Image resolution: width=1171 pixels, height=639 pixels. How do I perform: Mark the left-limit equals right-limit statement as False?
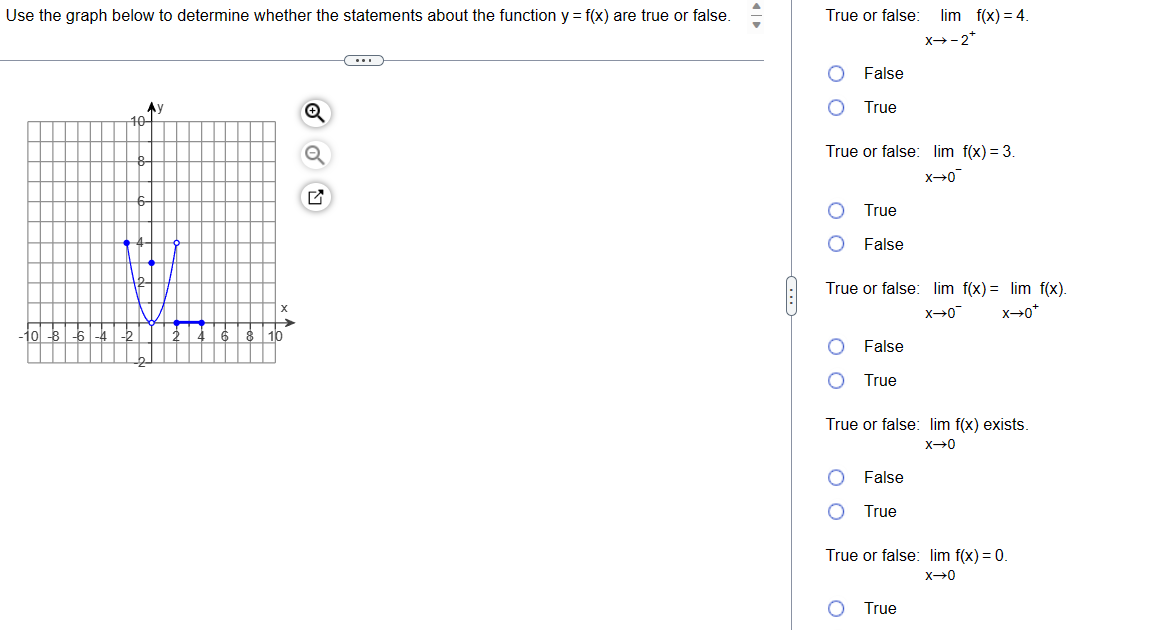tap(836, 346)
